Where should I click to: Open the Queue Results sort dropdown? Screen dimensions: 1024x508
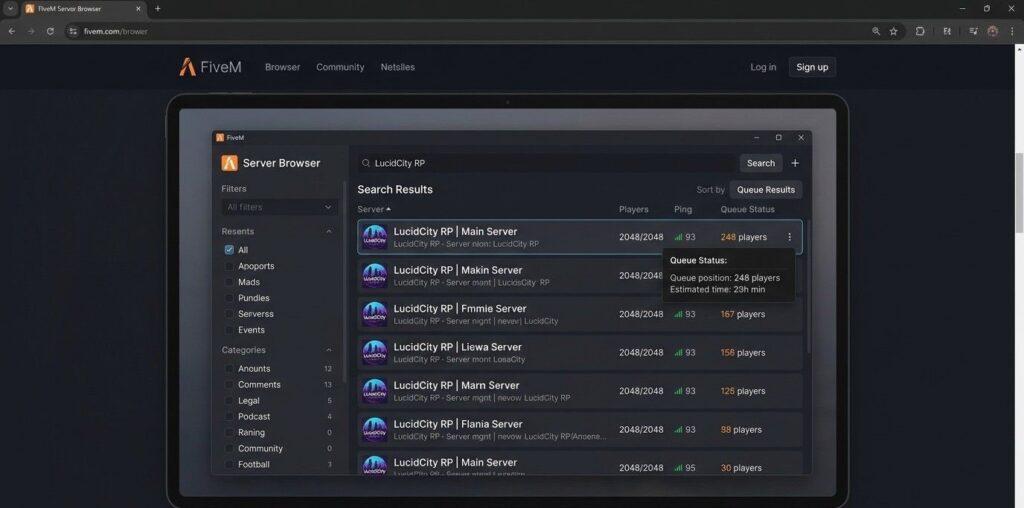click(765, 189)
